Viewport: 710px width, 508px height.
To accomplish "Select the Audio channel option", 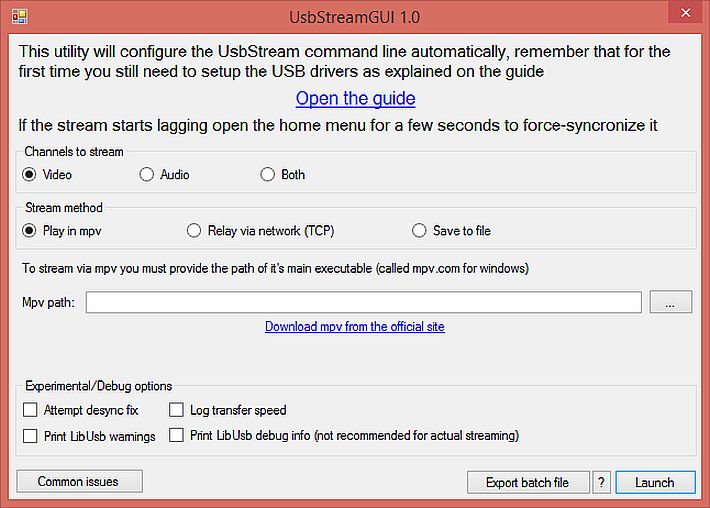I will [146, 174].
